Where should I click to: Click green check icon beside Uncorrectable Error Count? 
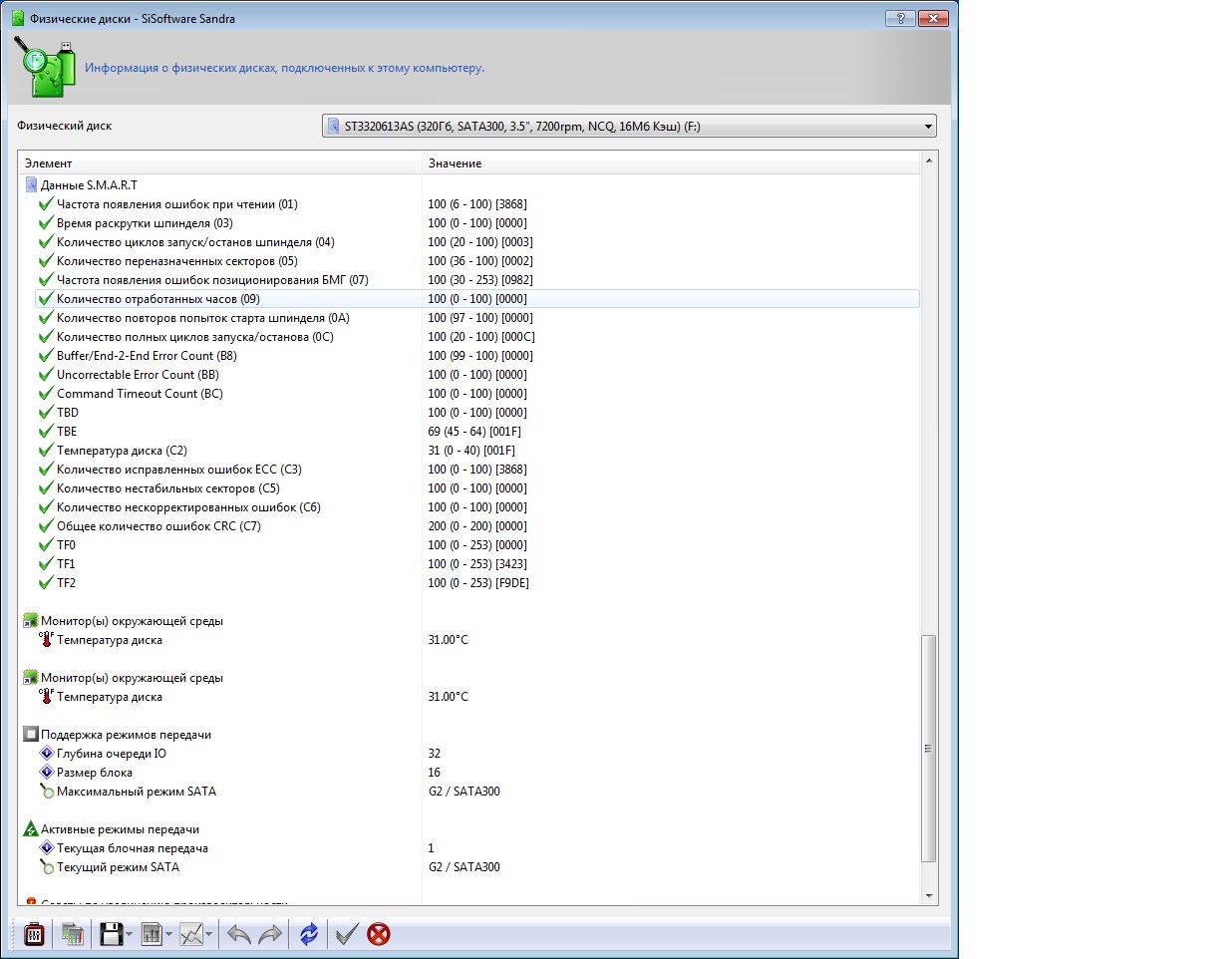coord(46,375)
